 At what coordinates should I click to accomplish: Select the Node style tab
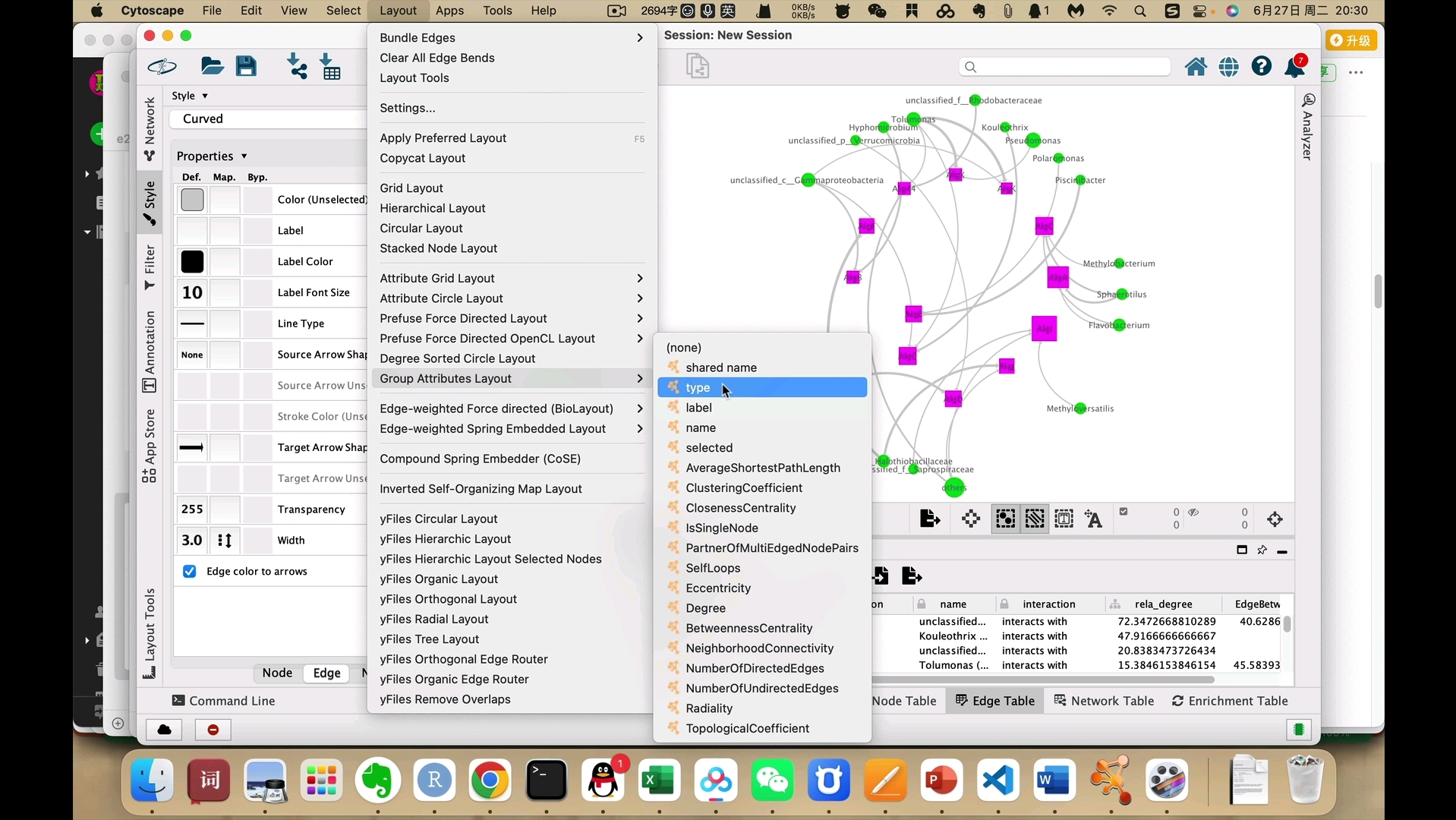tap(277, 673)
